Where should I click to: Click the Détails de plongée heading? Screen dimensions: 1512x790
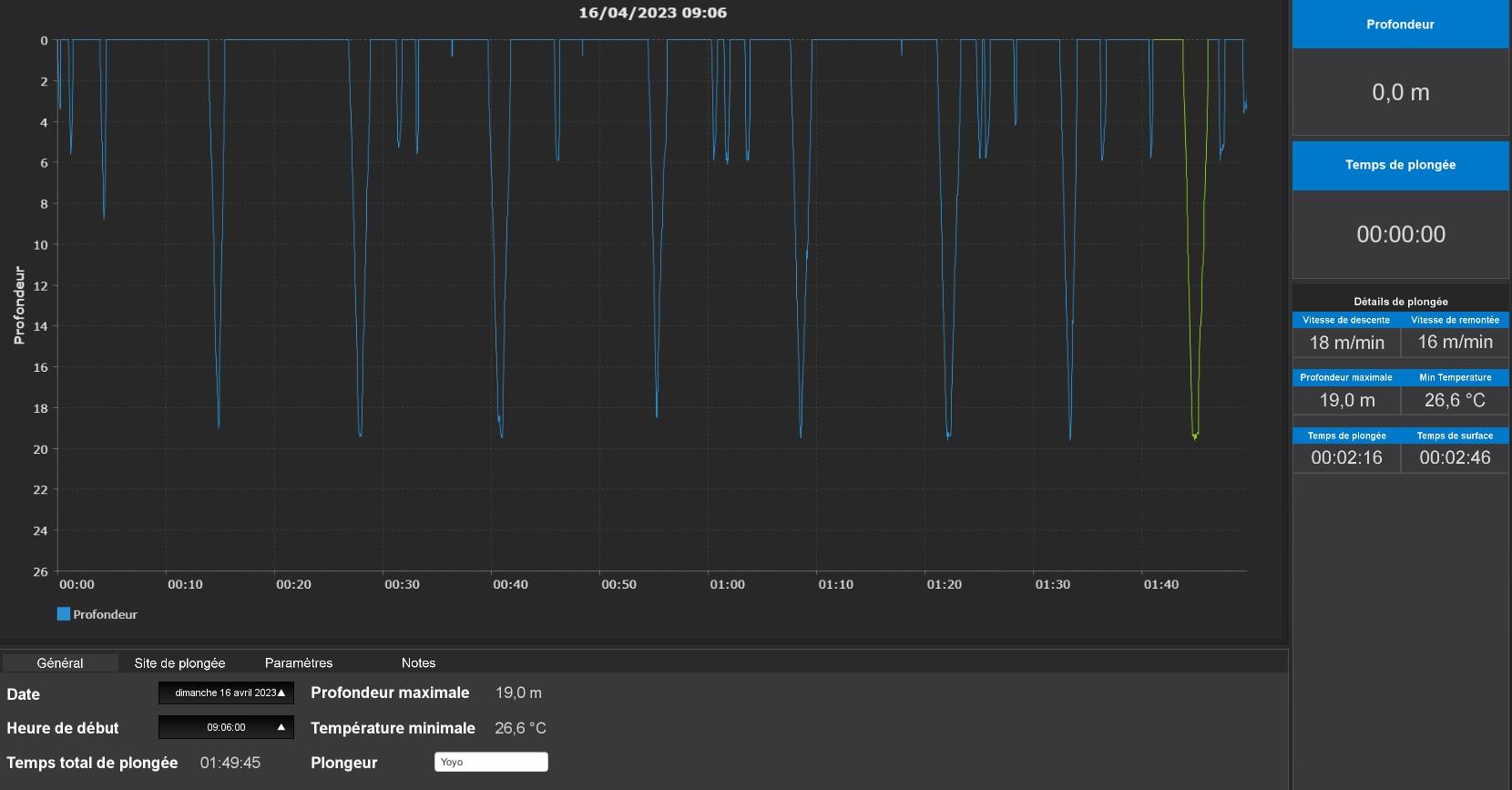click(x=1400, y=302)
